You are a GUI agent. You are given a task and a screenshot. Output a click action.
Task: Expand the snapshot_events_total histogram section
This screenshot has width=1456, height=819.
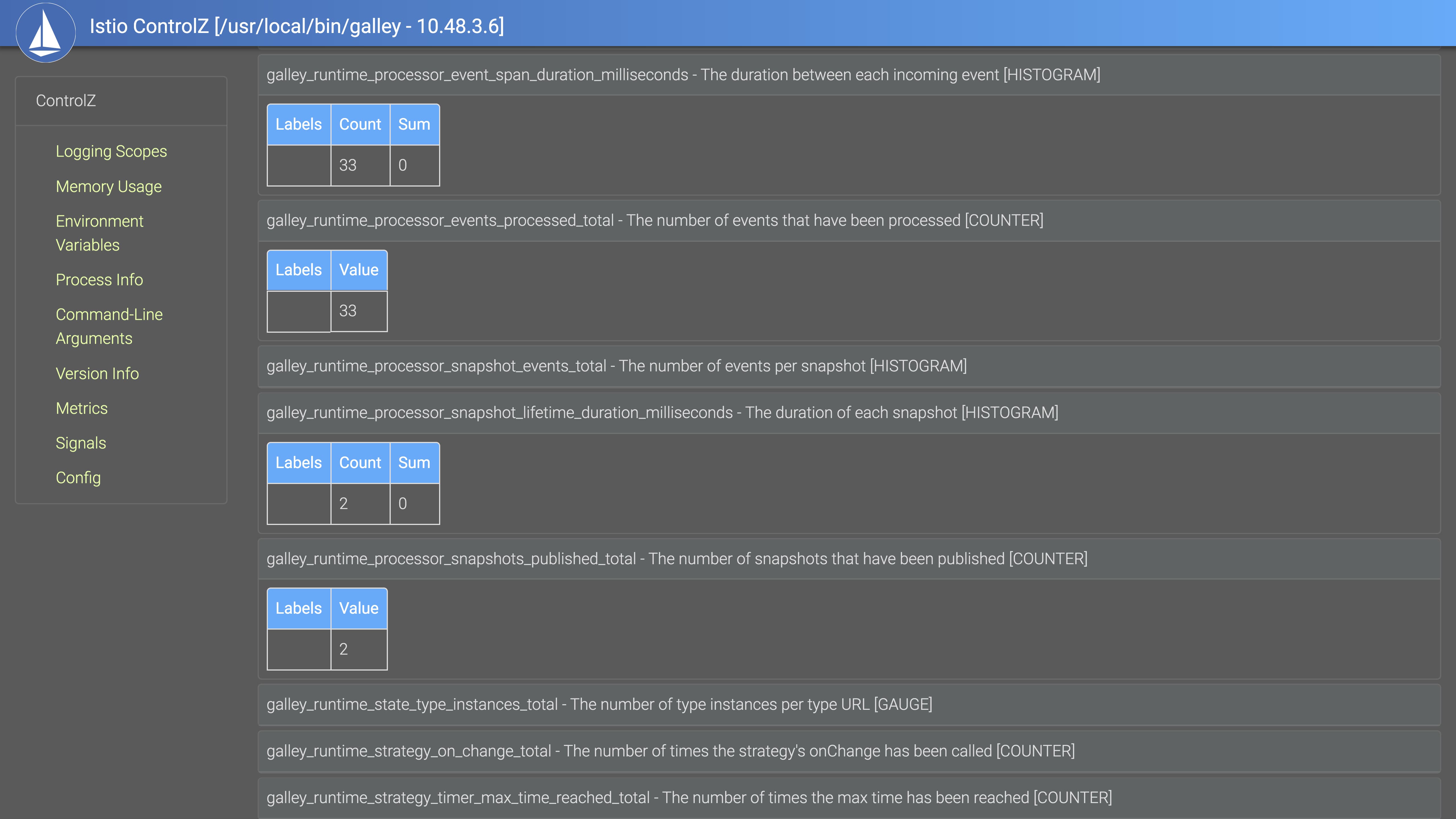click(616, 366)
